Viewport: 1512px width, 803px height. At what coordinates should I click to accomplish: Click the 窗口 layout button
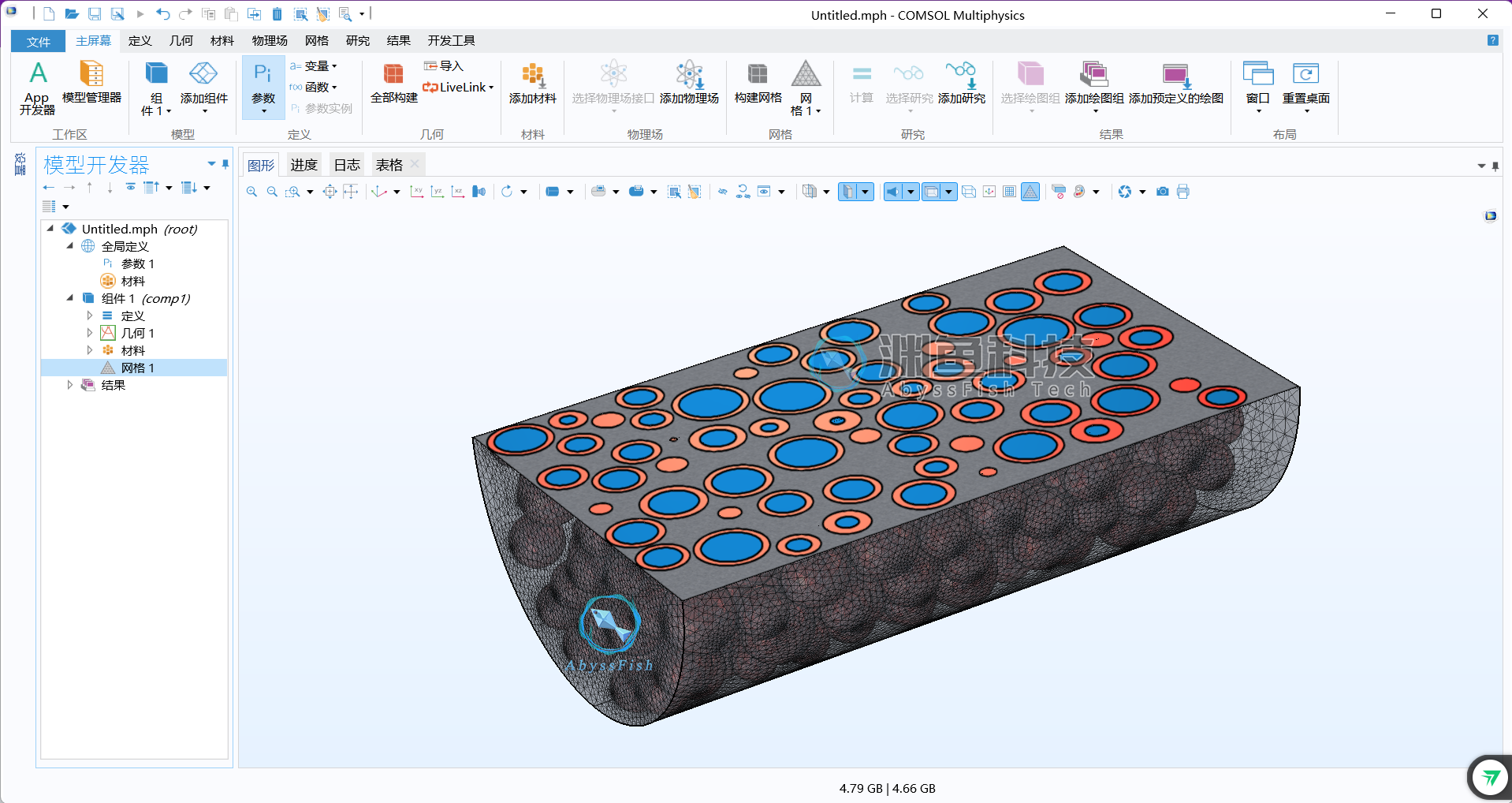click(x=1257, y=87)
